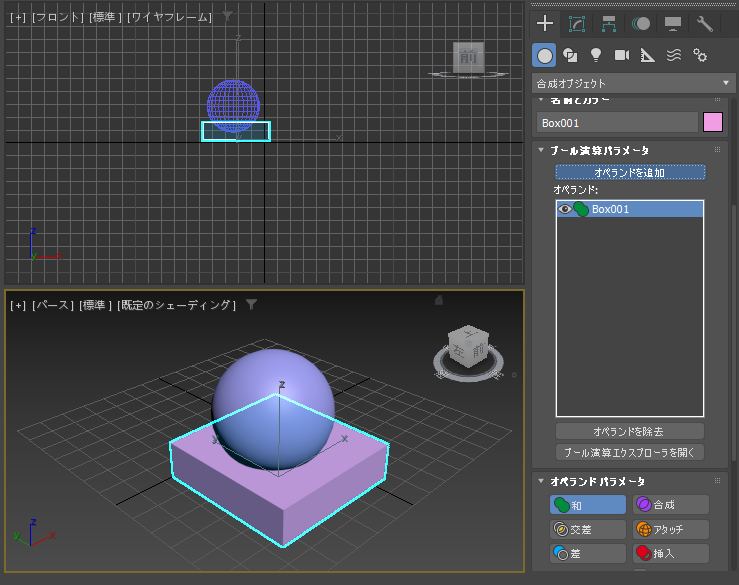The width and height of the screenshot is (739, 585).
Task: Select the 和 (union) operation
Action: click(x=588, y=505)
